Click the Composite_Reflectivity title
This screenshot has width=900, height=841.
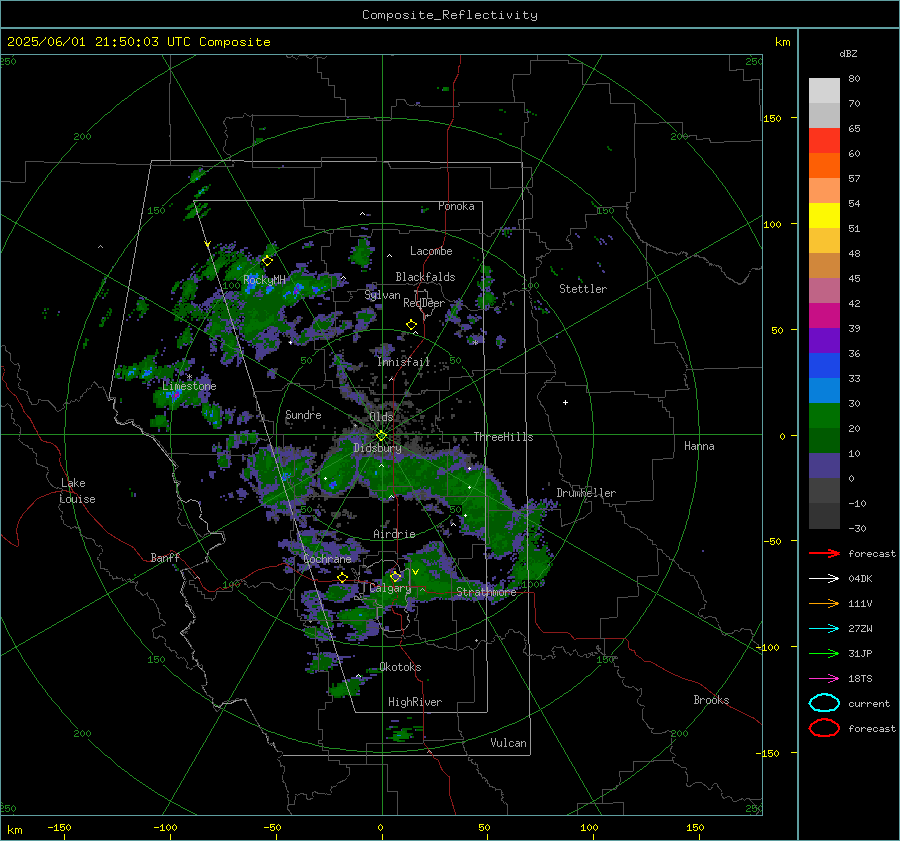pos(449,15)
